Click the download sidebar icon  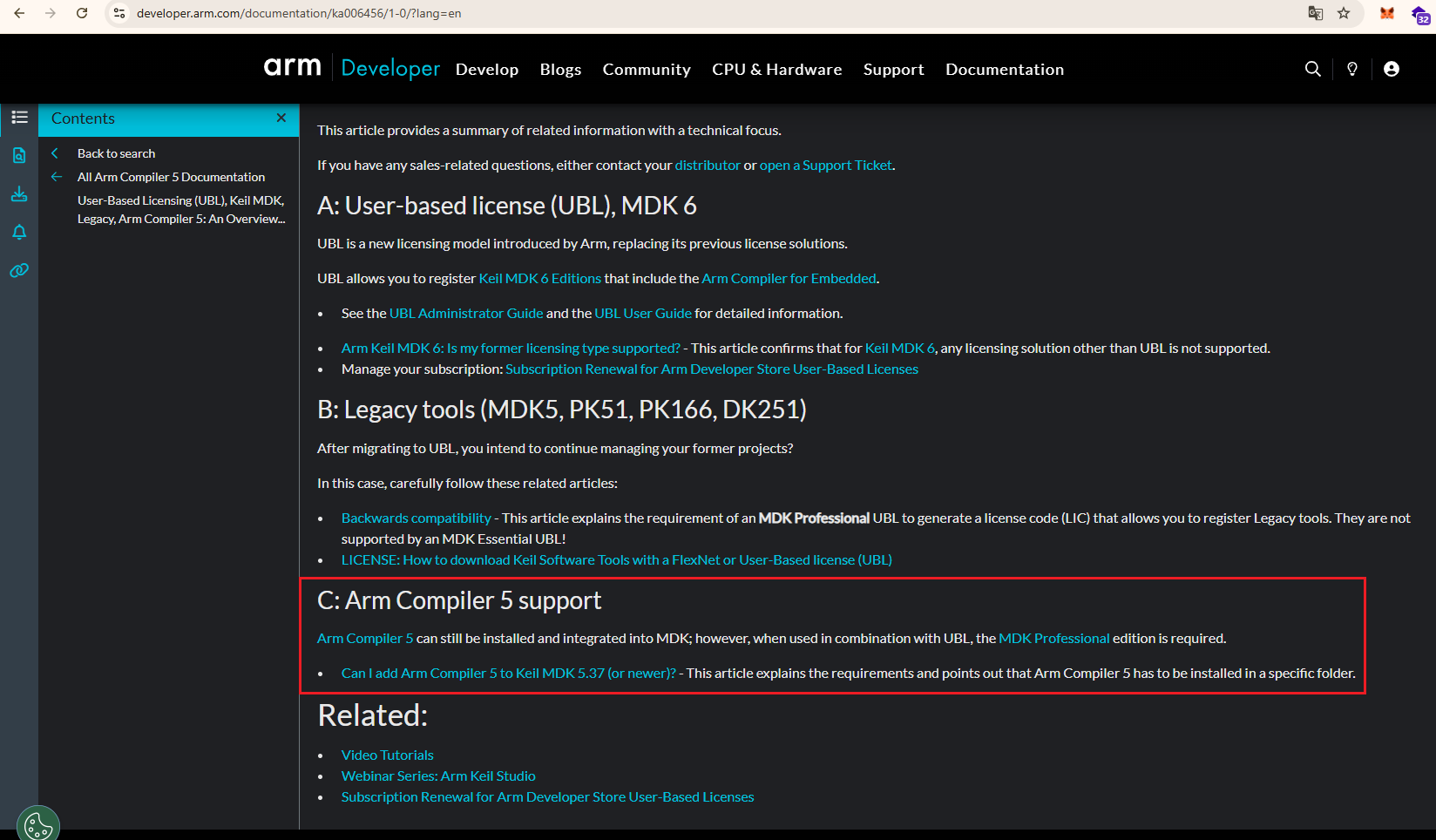pyautogui.click(x=19, y=193)
